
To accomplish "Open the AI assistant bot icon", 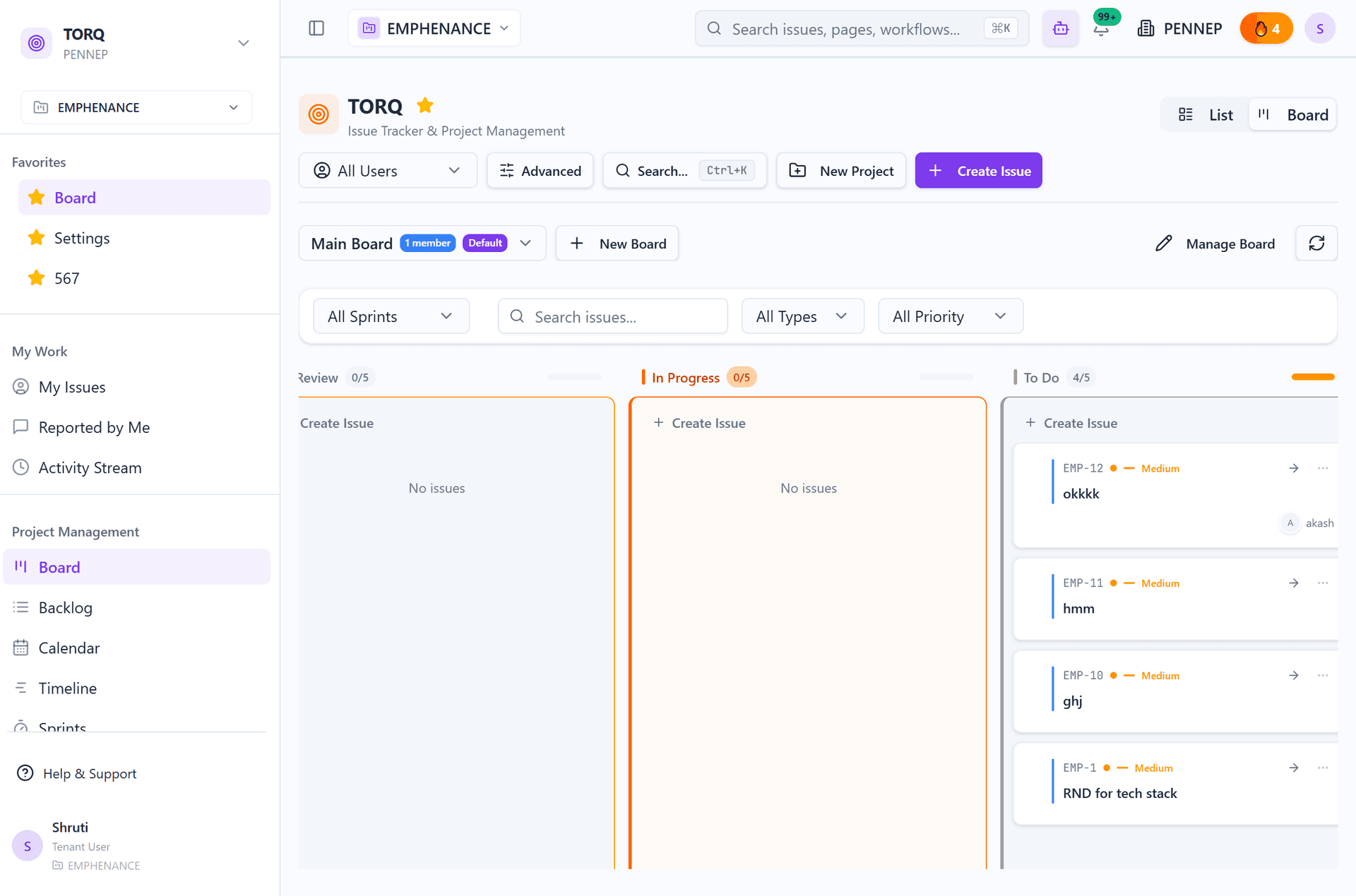I will click(1060, 28).
